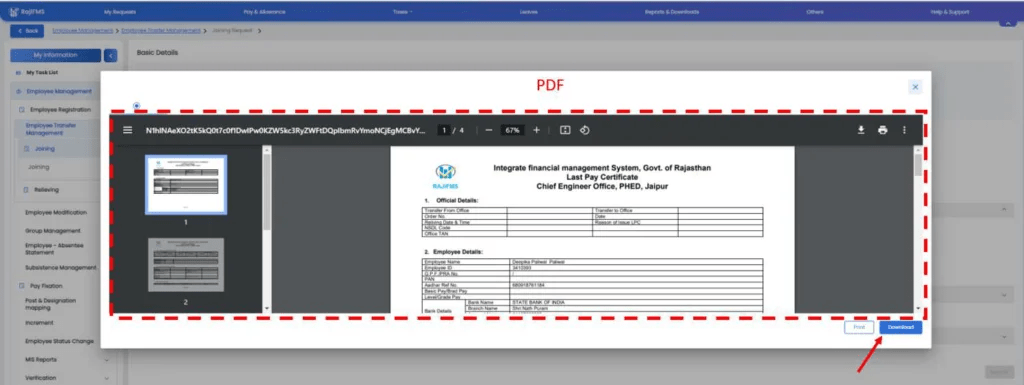
Task: Click the PDF toolbar print icon
Action: click(883, 130)
